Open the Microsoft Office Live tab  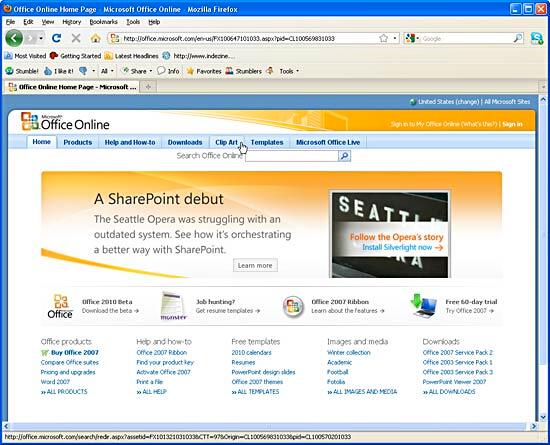(328, 142)
